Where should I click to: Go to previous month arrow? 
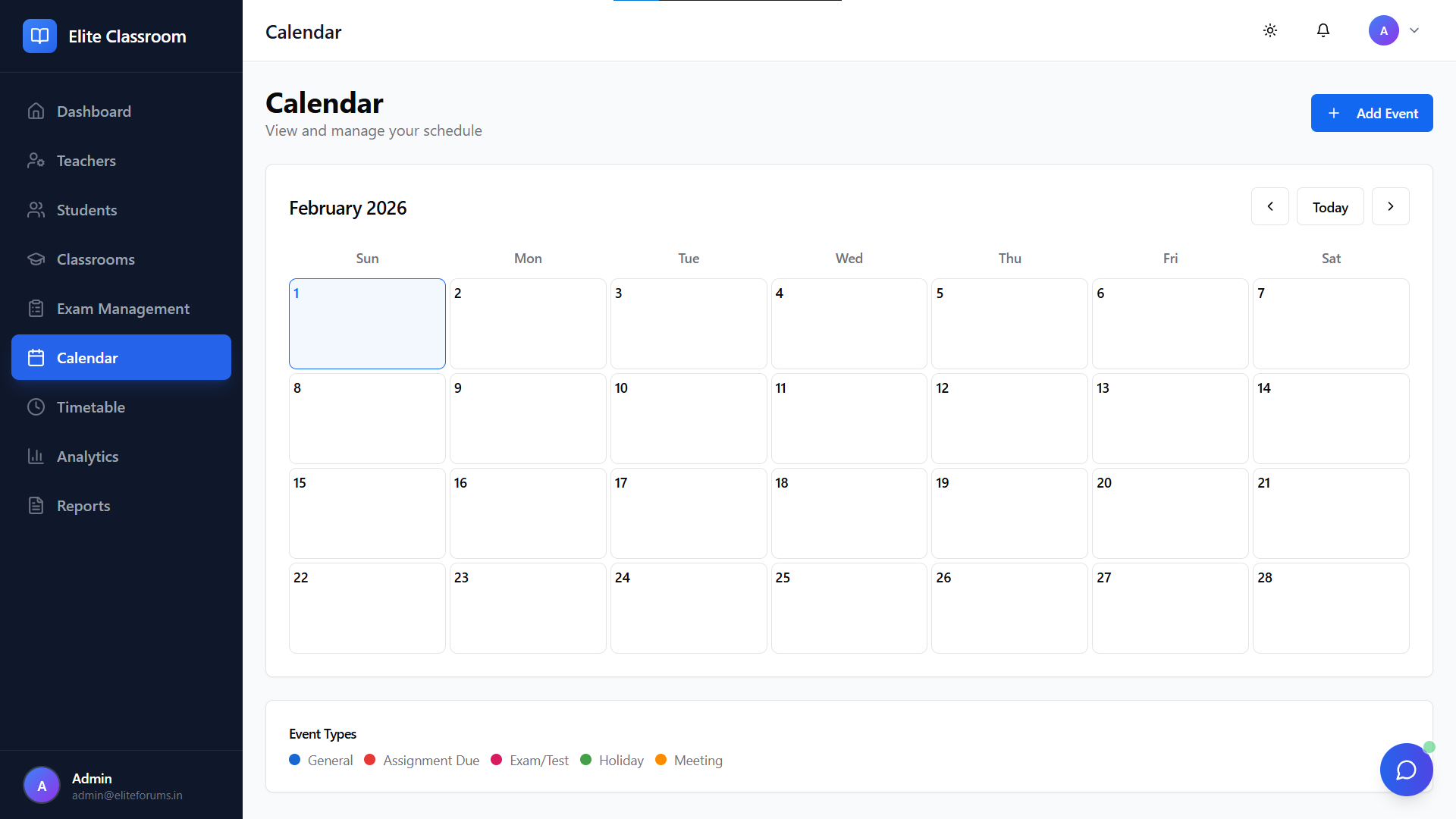coord(1270,206)
